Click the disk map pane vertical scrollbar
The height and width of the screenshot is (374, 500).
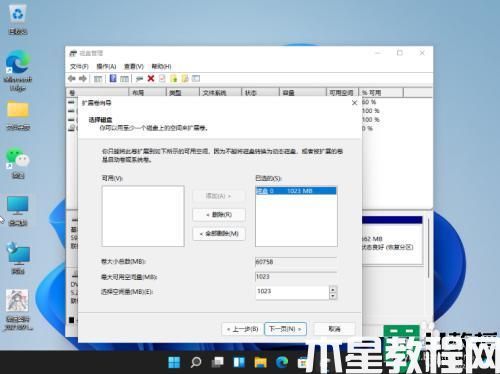(429, 248)
